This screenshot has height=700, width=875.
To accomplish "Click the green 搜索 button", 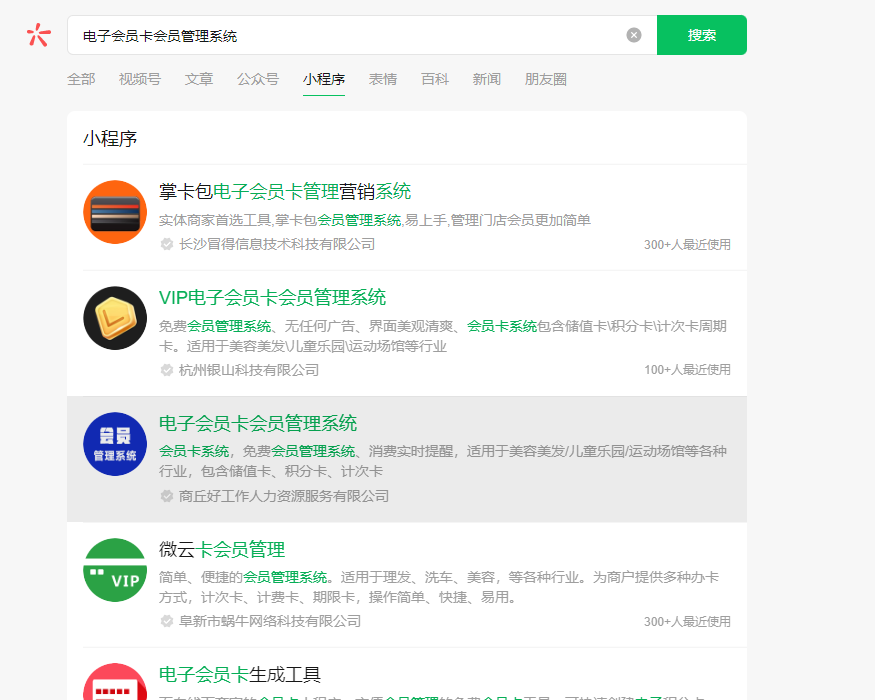I will pos(701,35).
